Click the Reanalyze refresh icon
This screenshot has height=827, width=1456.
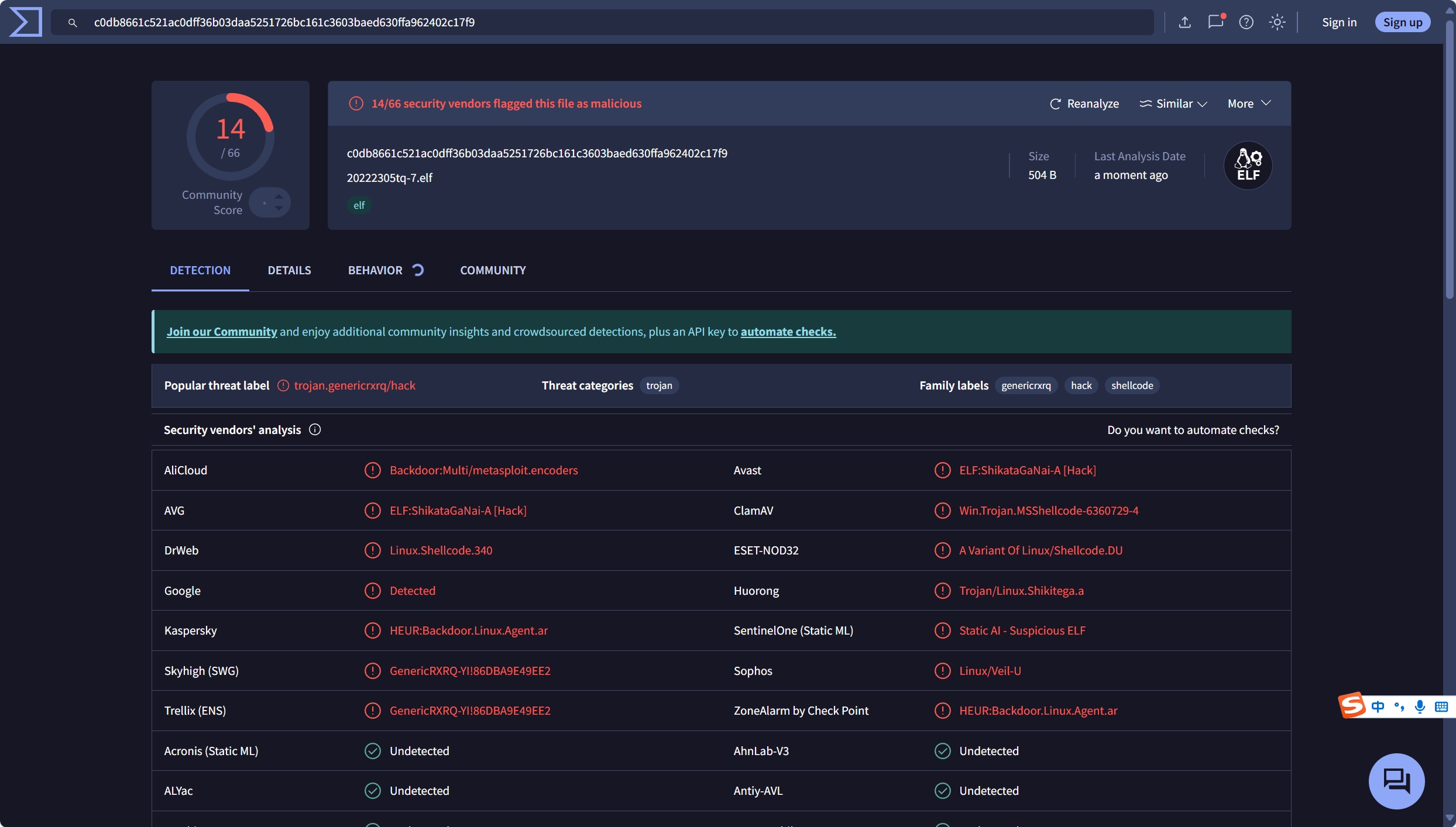[1055, 104]
